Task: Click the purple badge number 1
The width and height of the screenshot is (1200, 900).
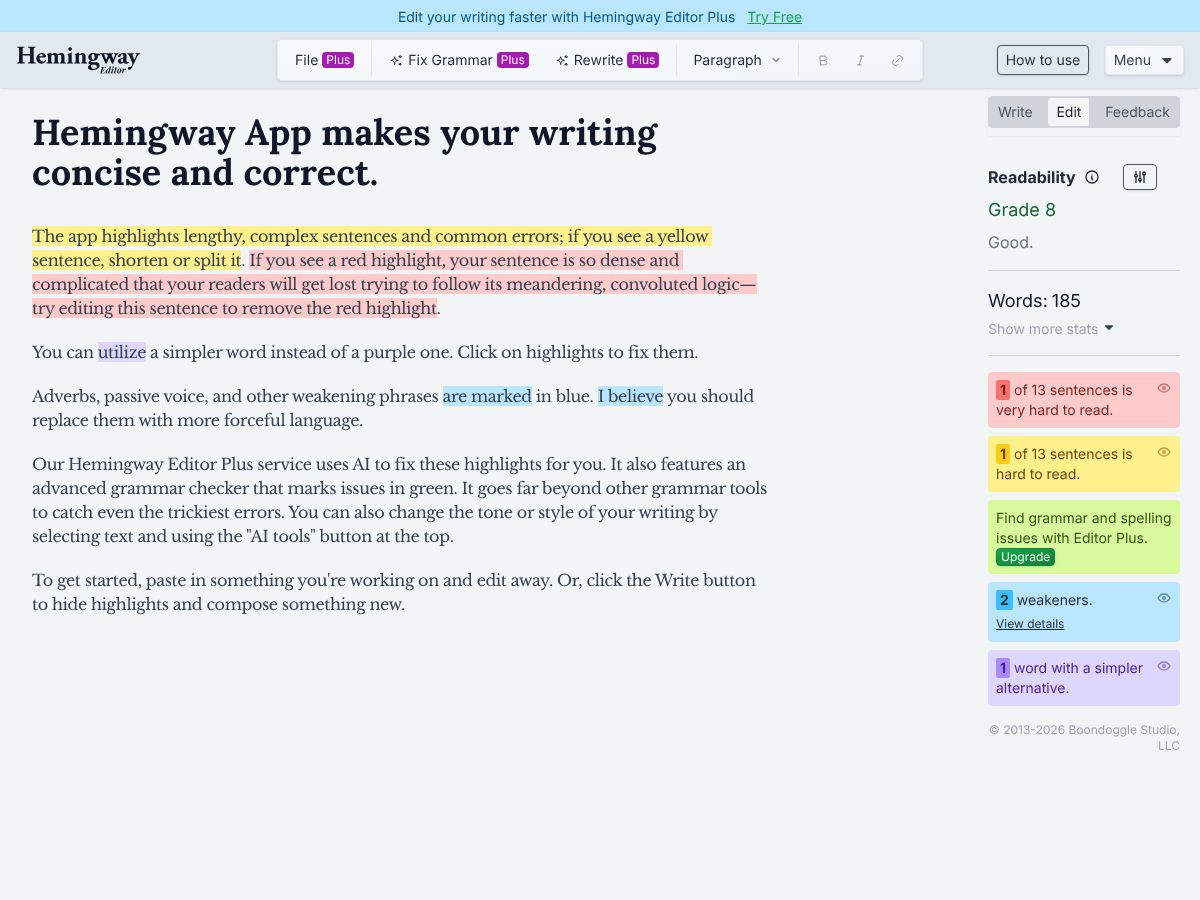Action: click(x=1003, y=668)
